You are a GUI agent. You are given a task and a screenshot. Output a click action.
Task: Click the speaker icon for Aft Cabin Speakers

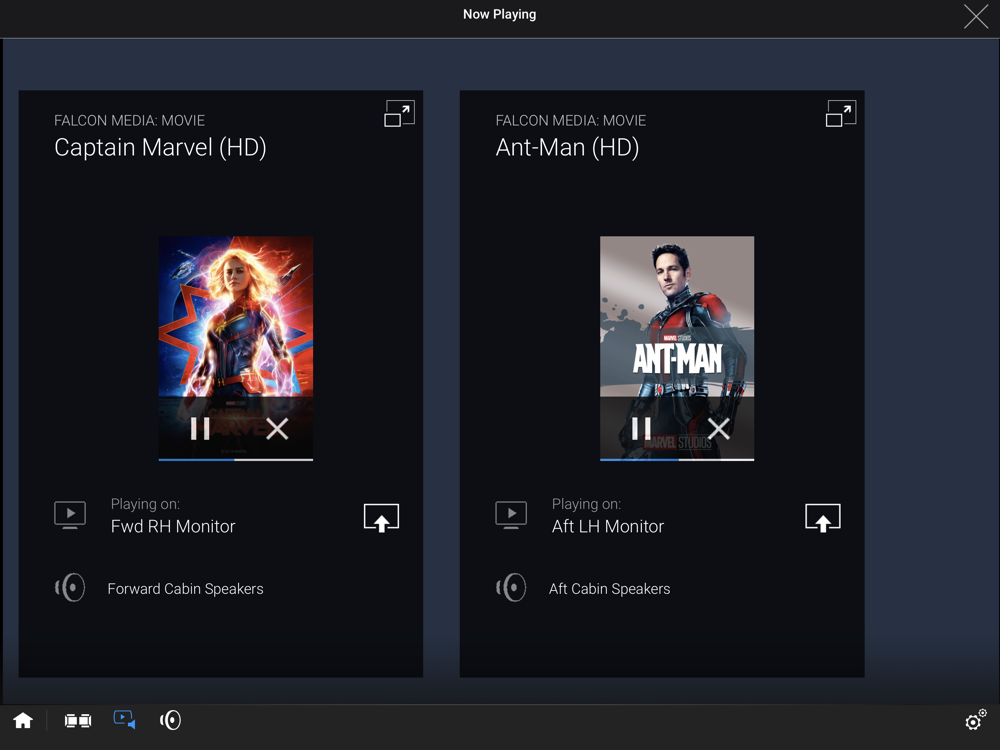(511, 587)
